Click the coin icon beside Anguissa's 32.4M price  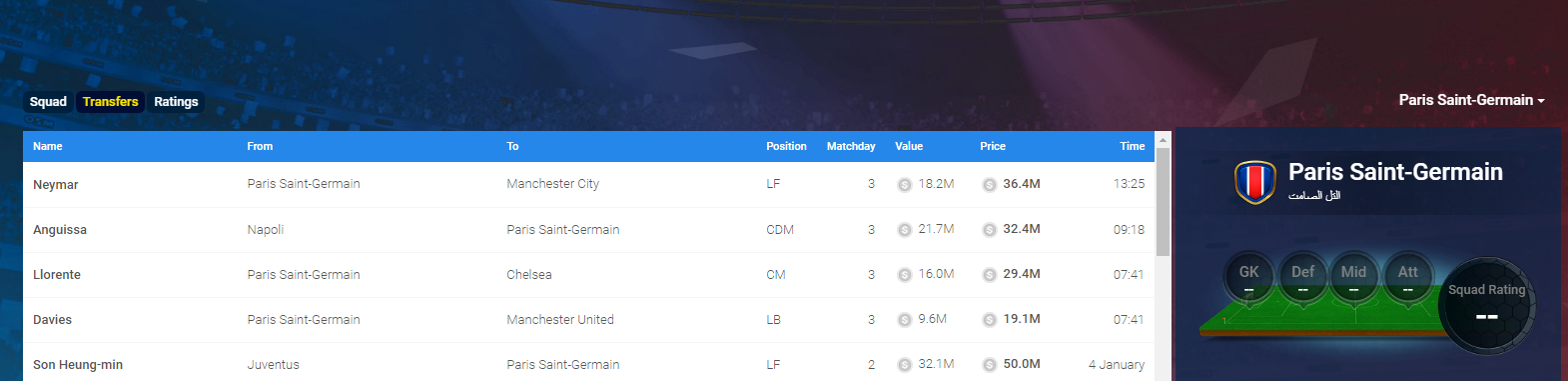click(x=989, y=230)
